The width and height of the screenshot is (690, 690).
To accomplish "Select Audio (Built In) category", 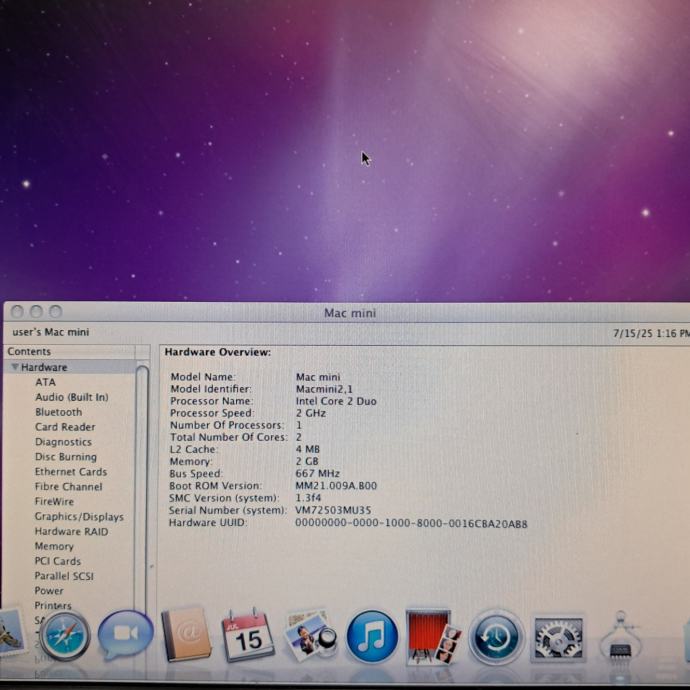I will pyautogui.click(x=71, y=397).
